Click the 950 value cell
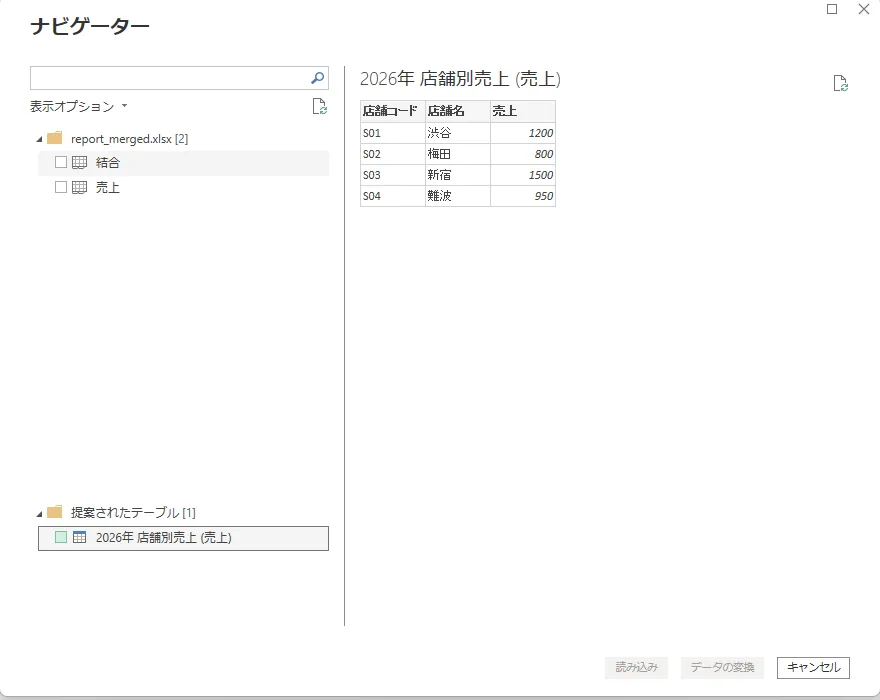This screenshot has height=700, width=880. (523, 196)
